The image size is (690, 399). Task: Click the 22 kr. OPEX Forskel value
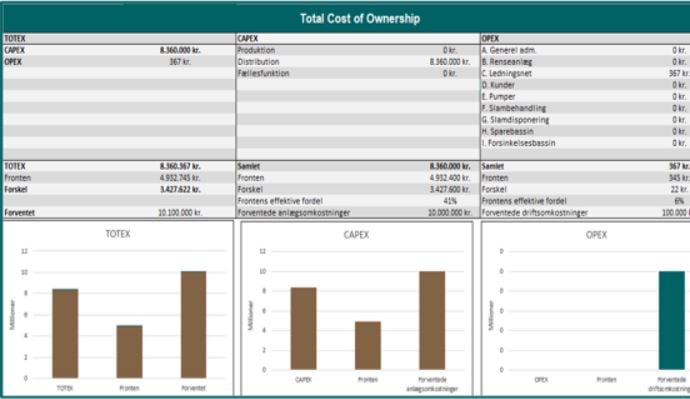pyautogui.click(x=680, y=190)
